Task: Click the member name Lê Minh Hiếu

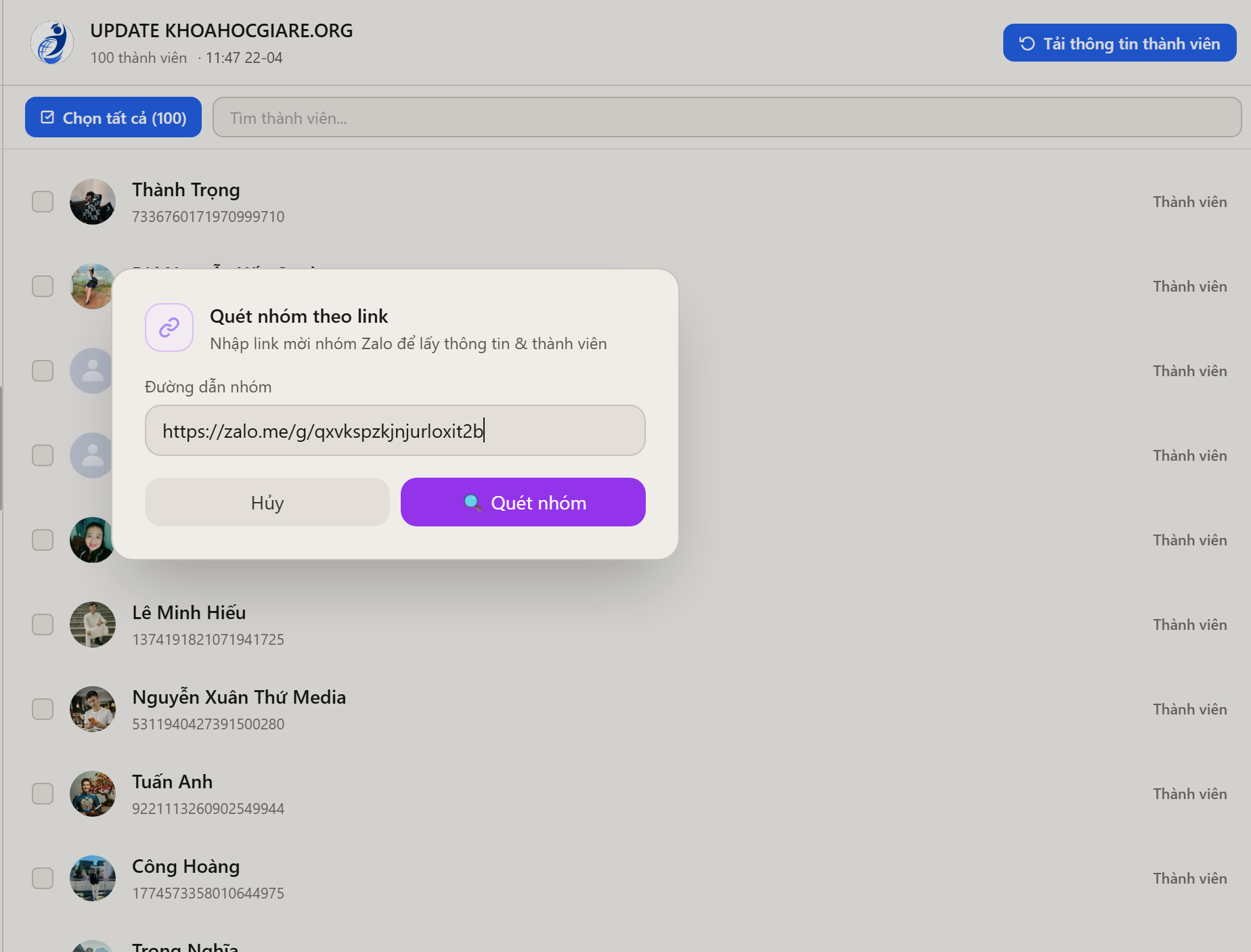Action: point(189,612)
